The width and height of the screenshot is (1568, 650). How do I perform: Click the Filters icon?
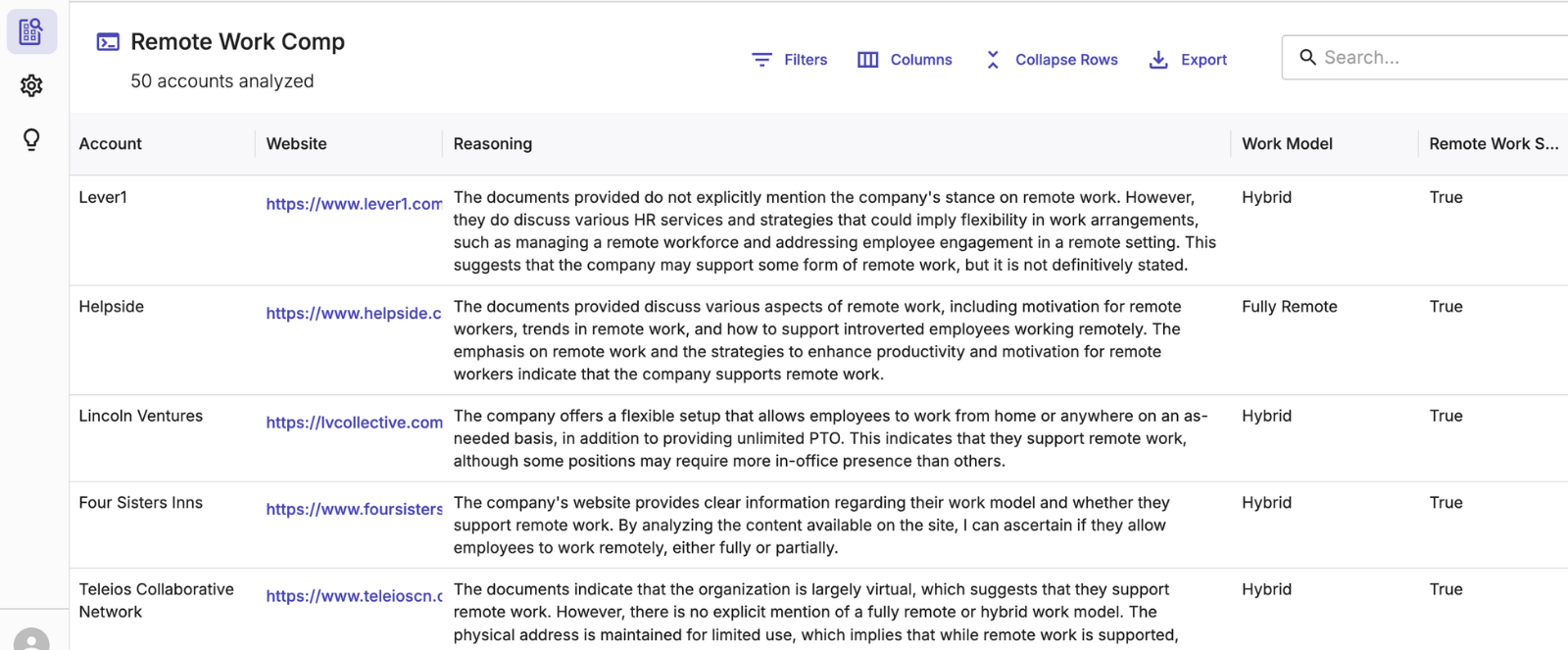761,60
